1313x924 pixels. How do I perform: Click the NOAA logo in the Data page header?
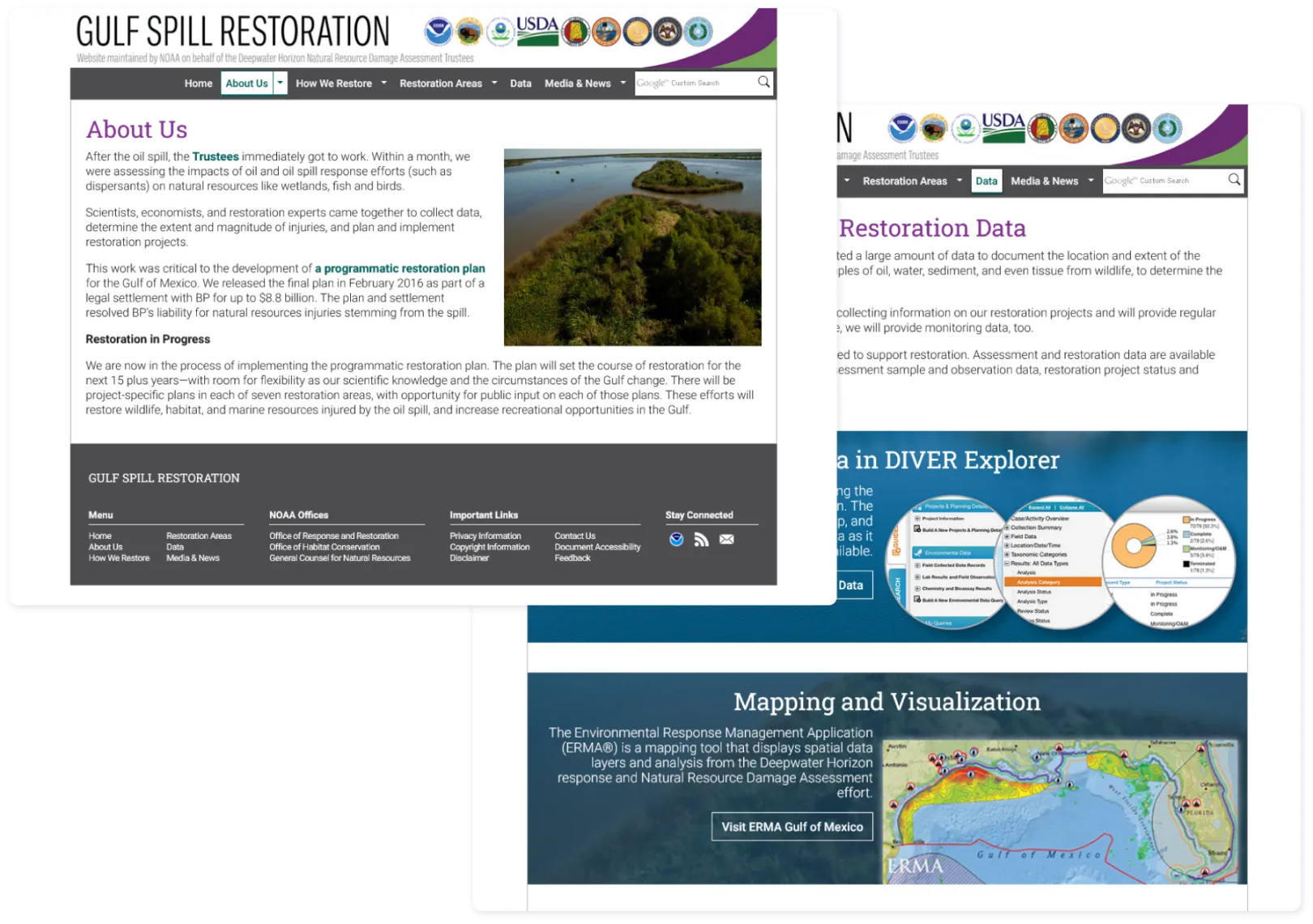[901, 128]
